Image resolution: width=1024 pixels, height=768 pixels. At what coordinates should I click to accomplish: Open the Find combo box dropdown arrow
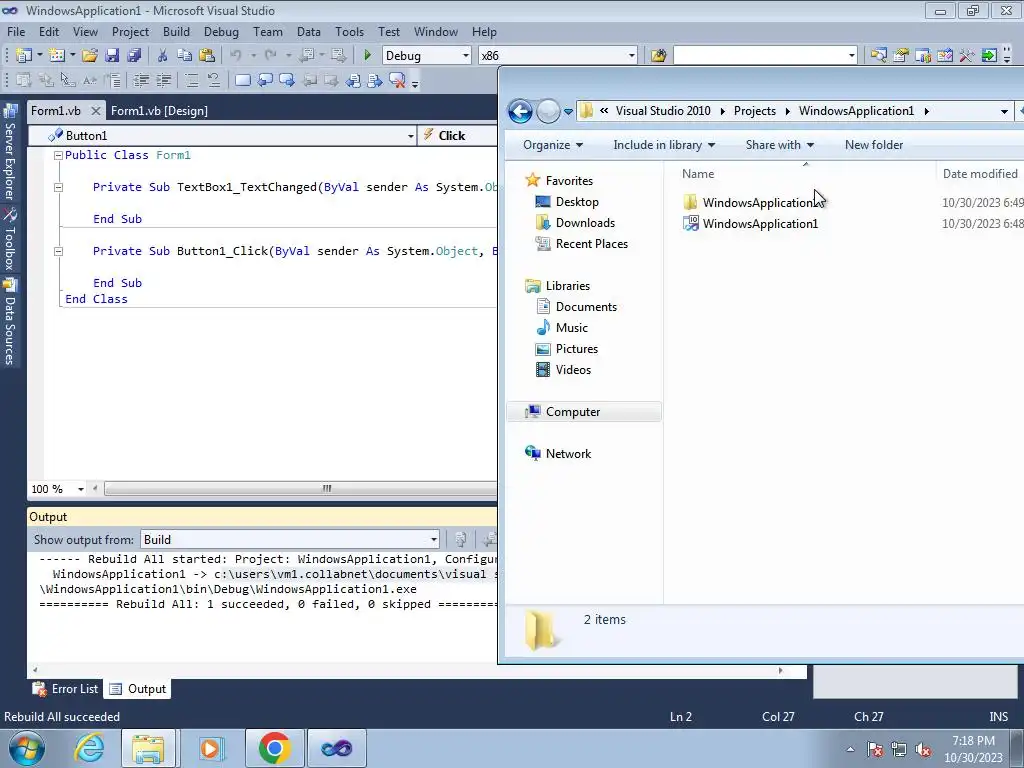pos(852,56)
